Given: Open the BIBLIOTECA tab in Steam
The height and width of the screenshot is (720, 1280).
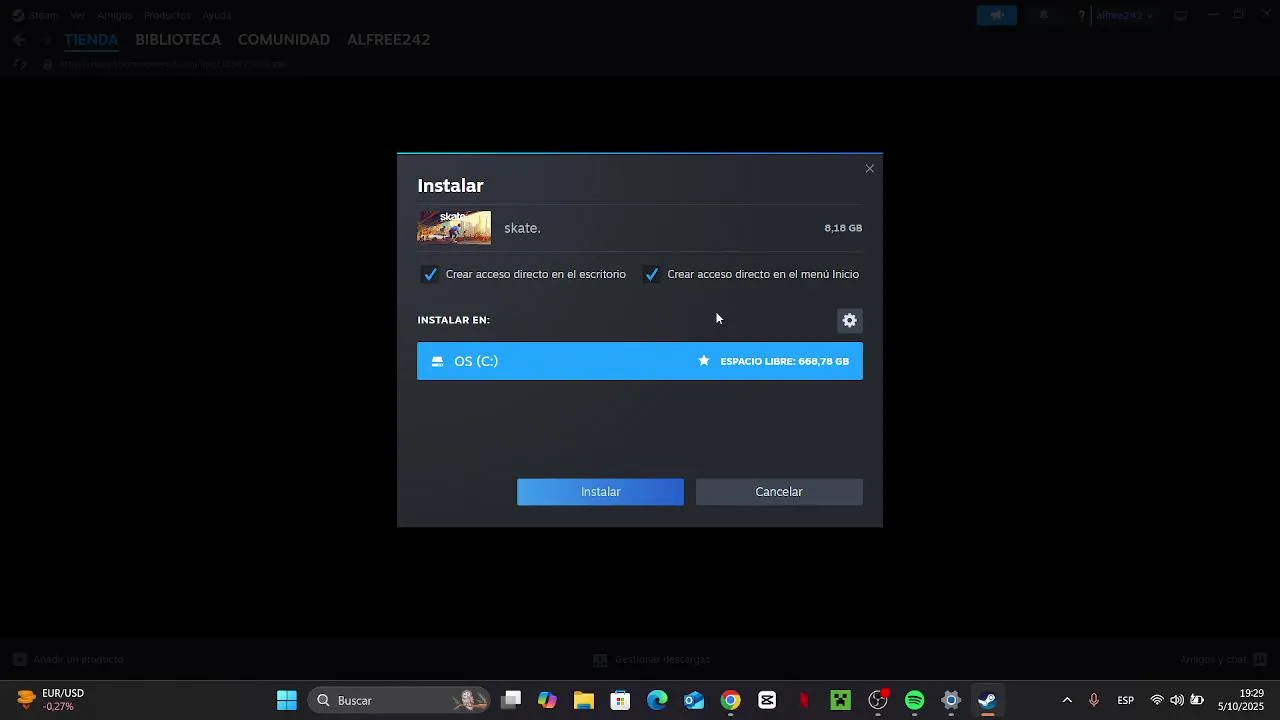Looking at the screenshot, I should click(178, 40).
